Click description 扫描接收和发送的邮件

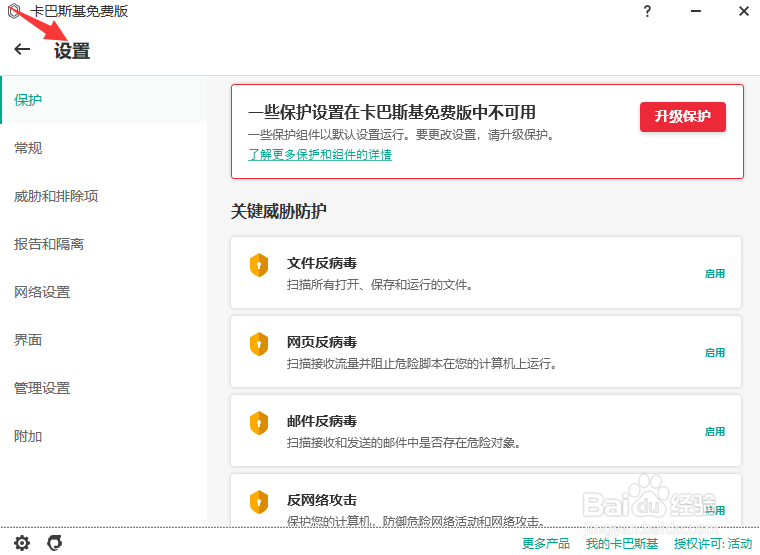click(403, 443)
